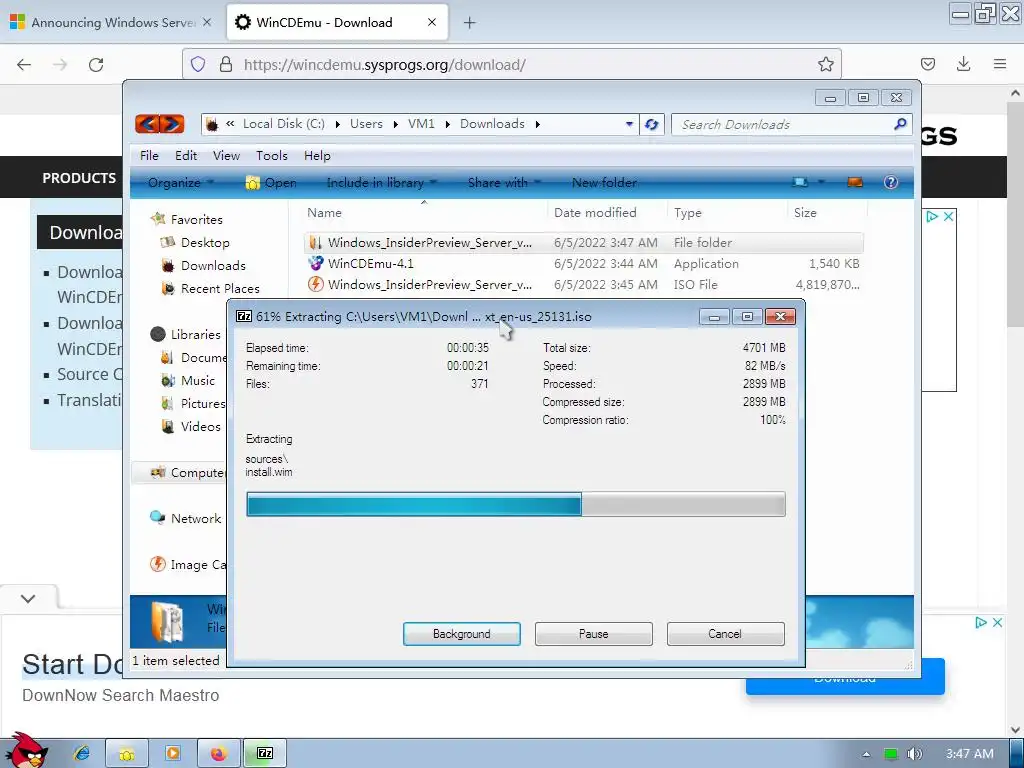This screenshot has height=768, width=1024.
Task: Toggle the preview pane icon in Explorer toolbar
Action: point(855,182)
